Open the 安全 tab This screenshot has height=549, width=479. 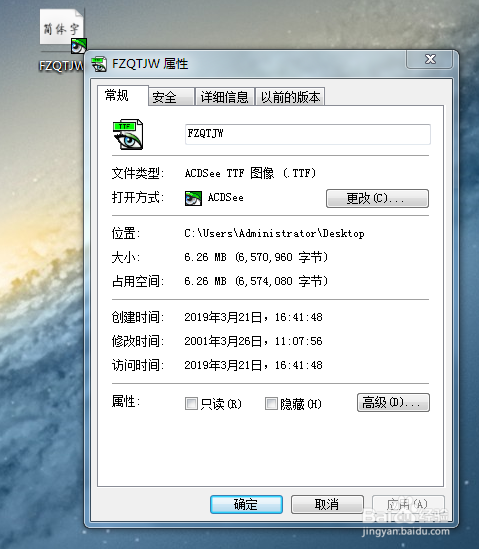(171, 97)
